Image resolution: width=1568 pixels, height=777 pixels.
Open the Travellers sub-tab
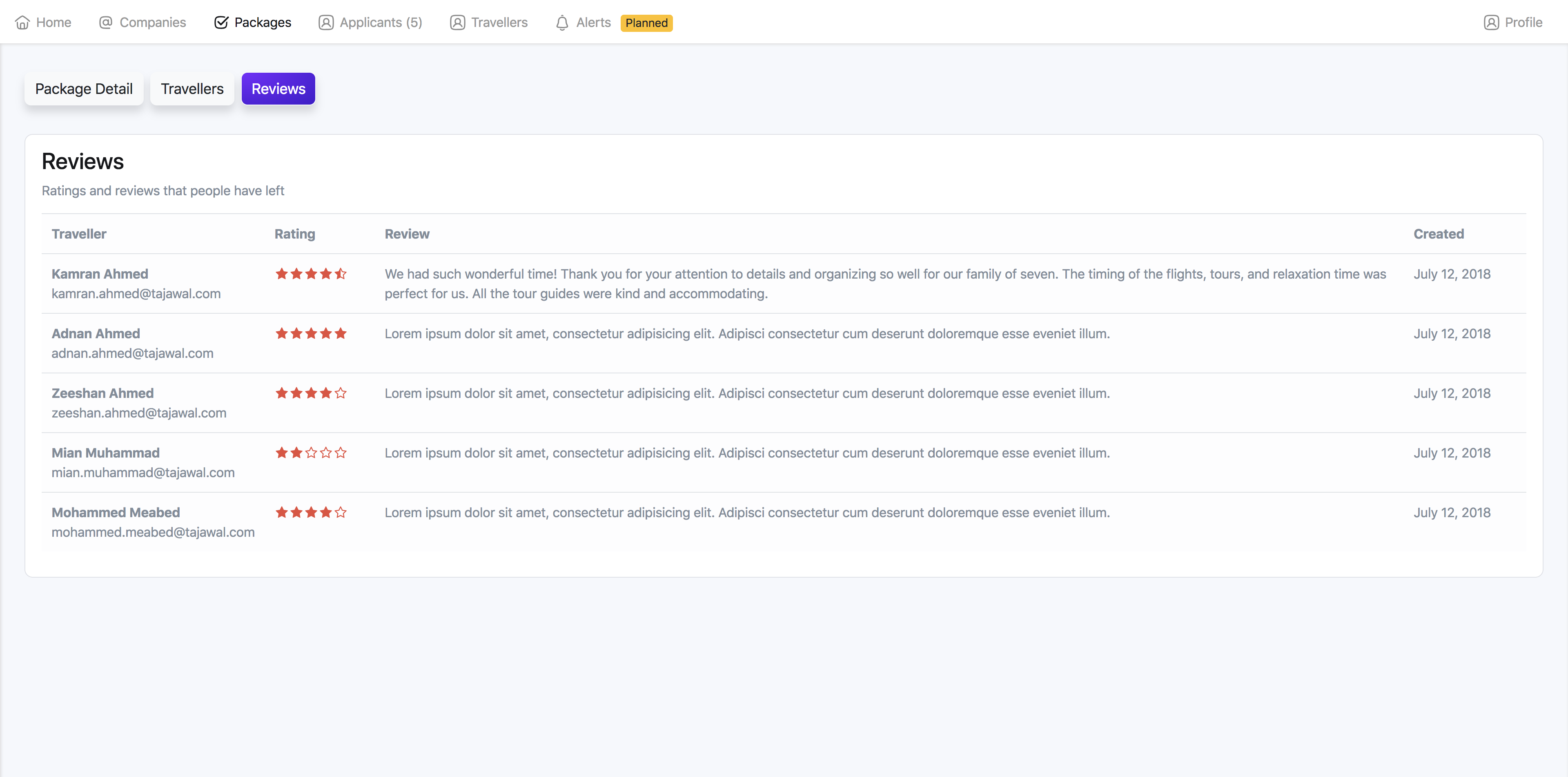[192, 89]
